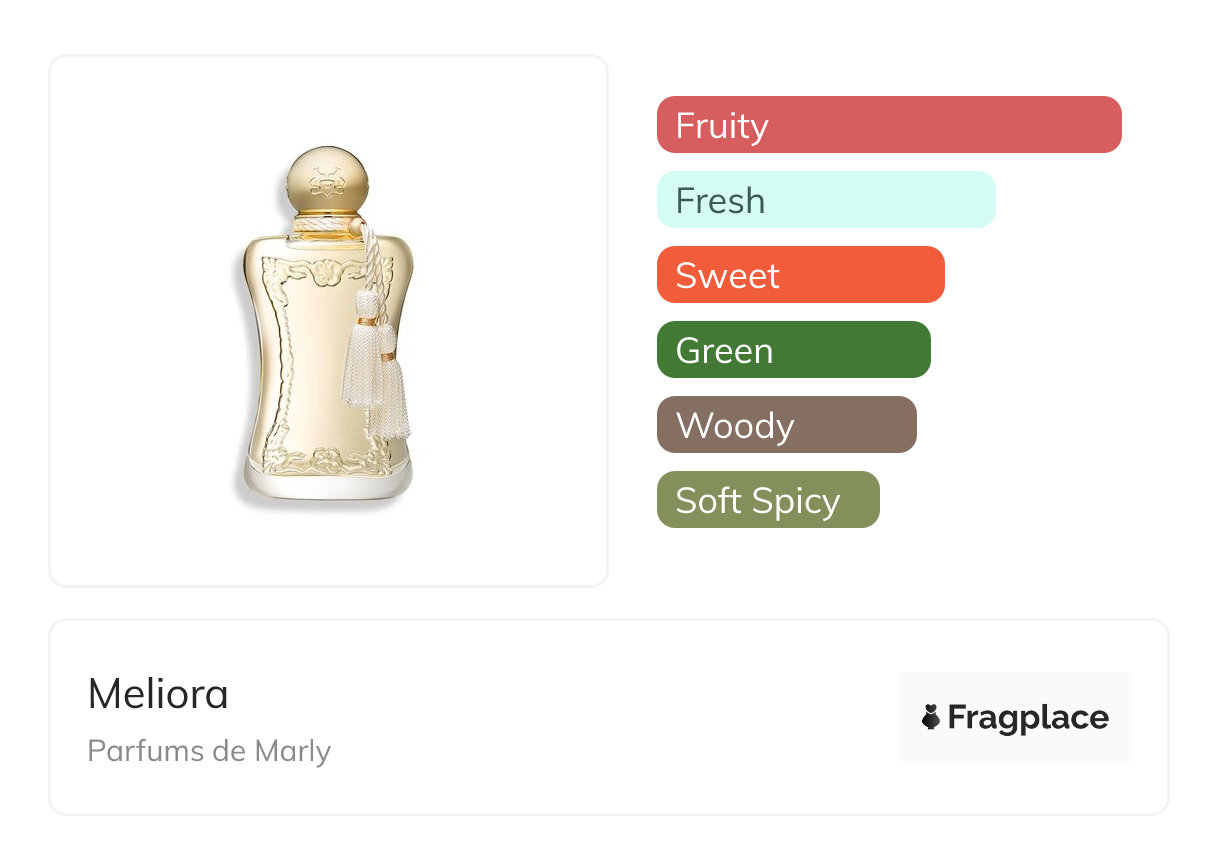Click the Soft Spicy label text
The height and width of the screenshot is (864, 1218).
758,501
